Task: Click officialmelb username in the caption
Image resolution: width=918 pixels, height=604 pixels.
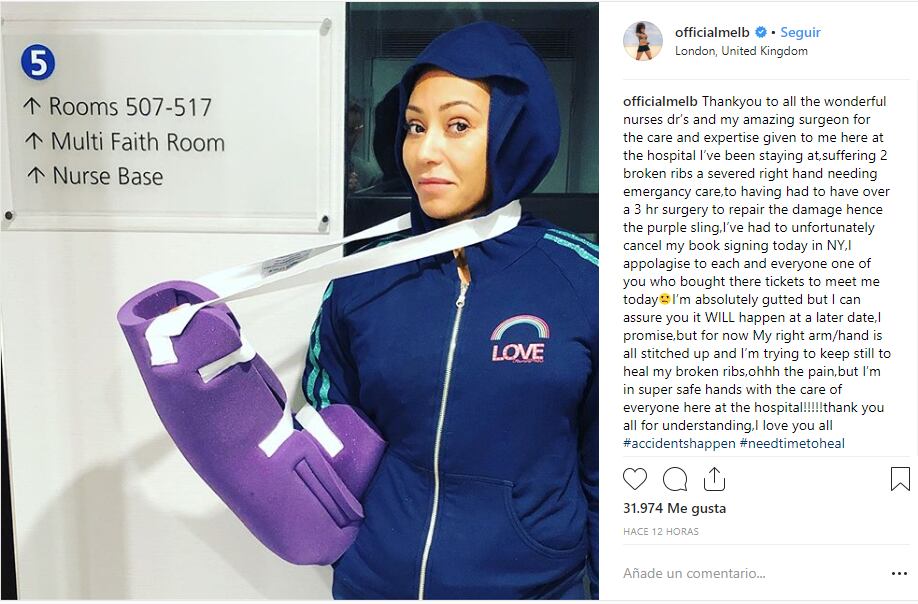Action: tap(660, 101)
